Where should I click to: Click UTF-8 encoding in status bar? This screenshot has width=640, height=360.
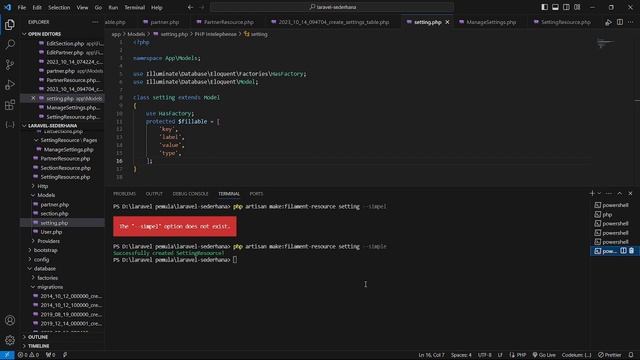click(x=484, y=355)
